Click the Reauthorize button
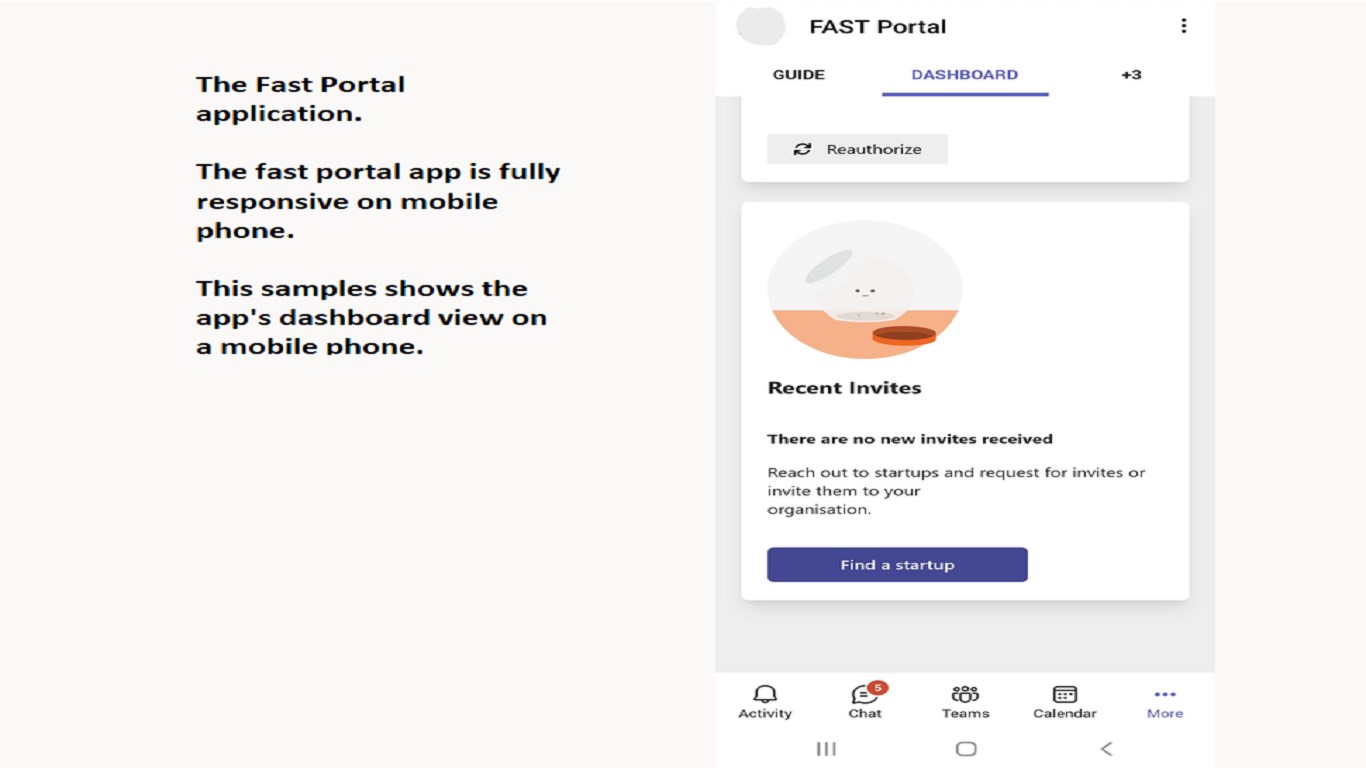The width and height of the screenshot is (1366, 768). coord(857,149)
